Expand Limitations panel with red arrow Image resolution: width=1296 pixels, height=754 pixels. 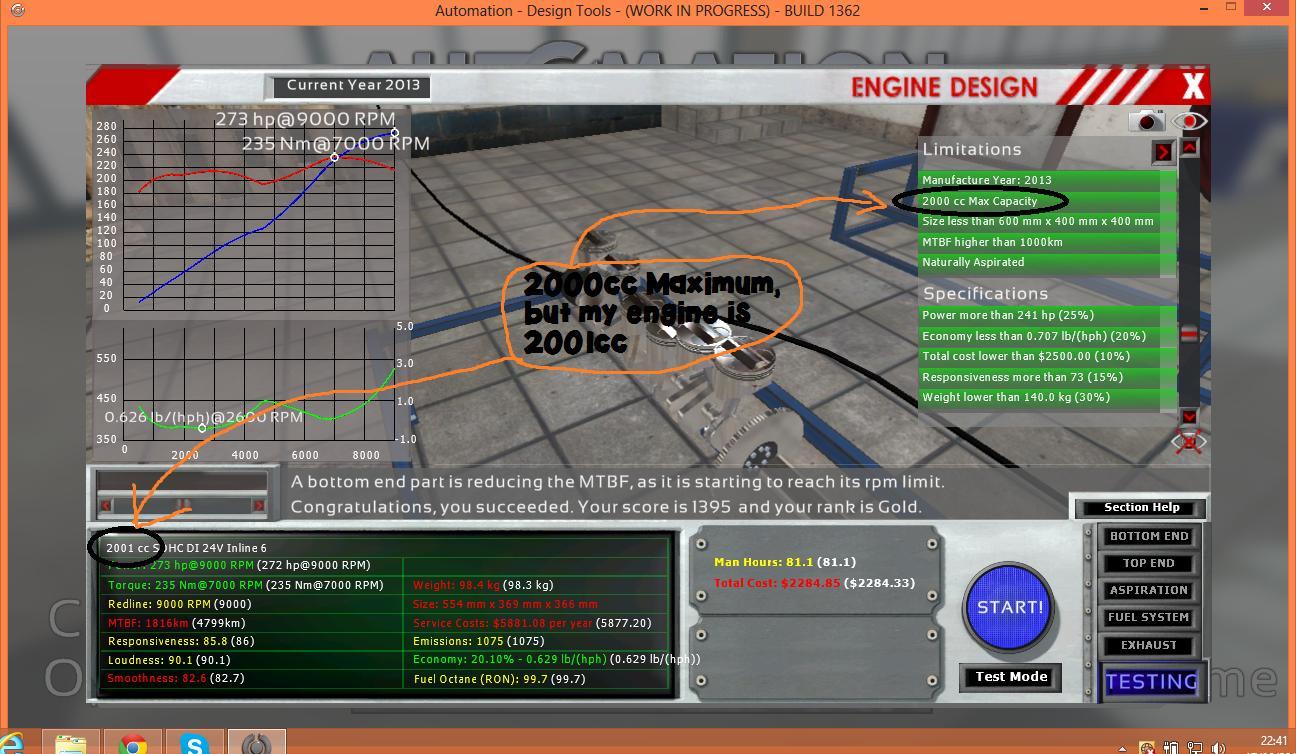pos(1162,152)
